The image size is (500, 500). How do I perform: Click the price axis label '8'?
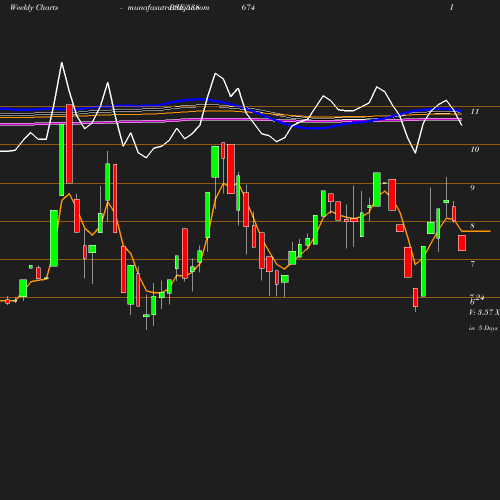[x=472, y=226]
